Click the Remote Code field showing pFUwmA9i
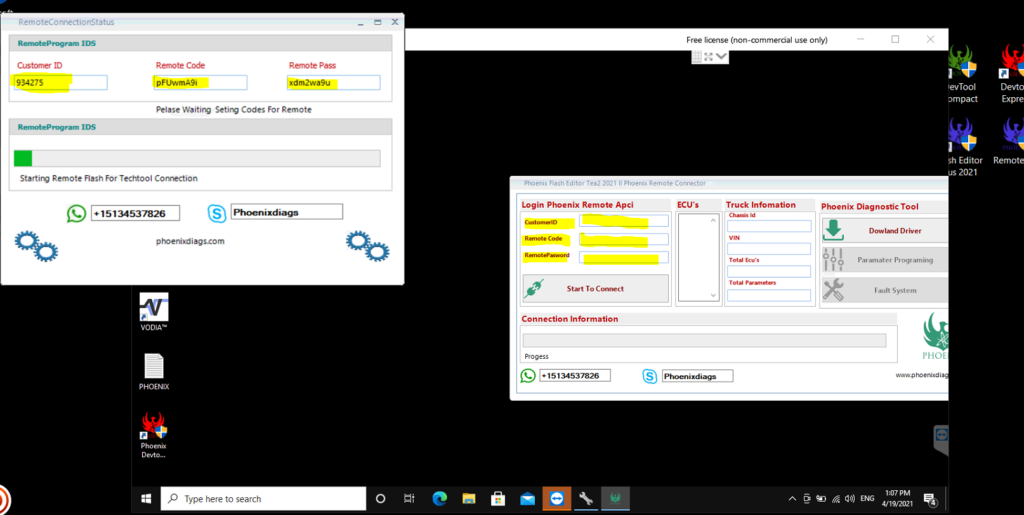The image size is (1024, 515). click(200, 83)
